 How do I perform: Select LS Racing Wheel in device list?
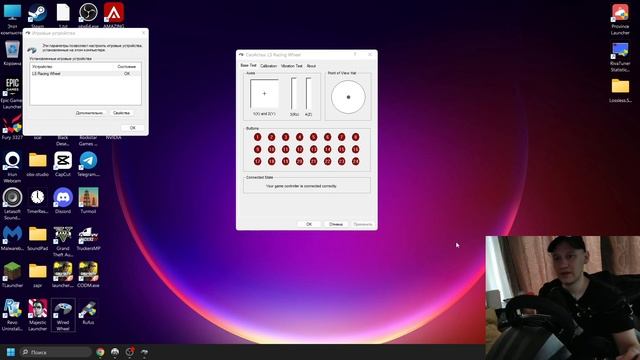[85, 74]
